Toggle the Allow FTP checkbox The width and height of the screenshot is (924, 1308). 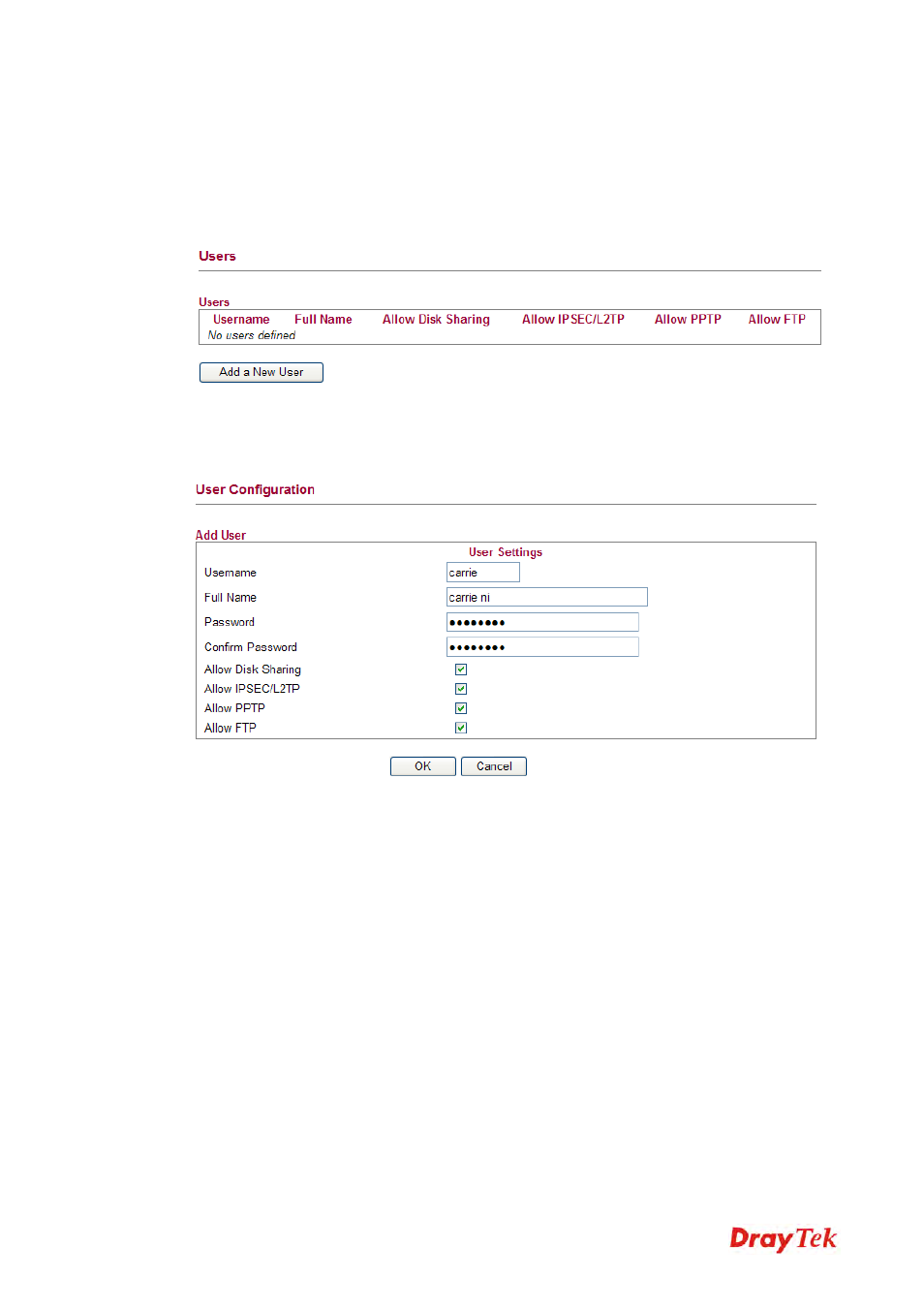461,728
